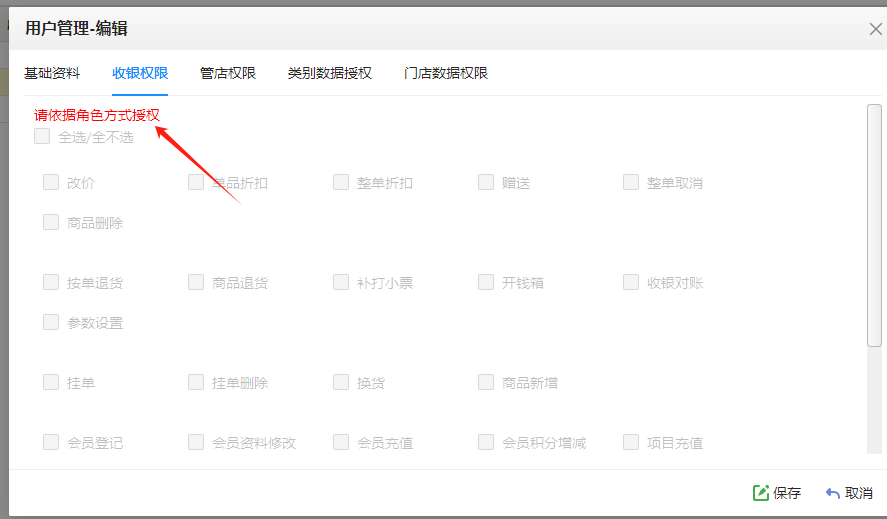Image resolution: width=887 pixels, height=519 pixels.
Task: Check the 挂单 checkbox
Action: point(51,382)
